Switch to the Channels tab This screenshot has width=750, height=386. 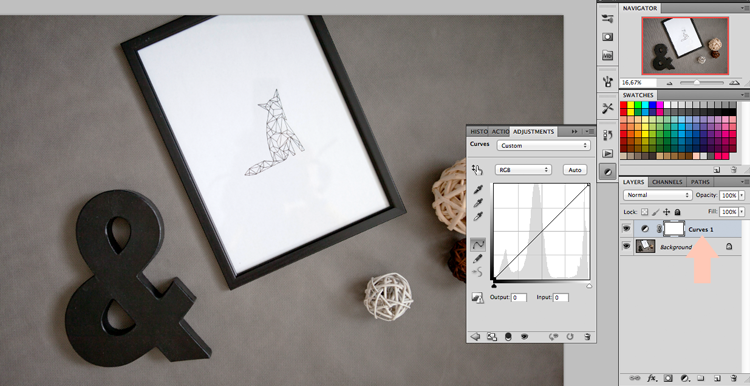click(667, 182)
